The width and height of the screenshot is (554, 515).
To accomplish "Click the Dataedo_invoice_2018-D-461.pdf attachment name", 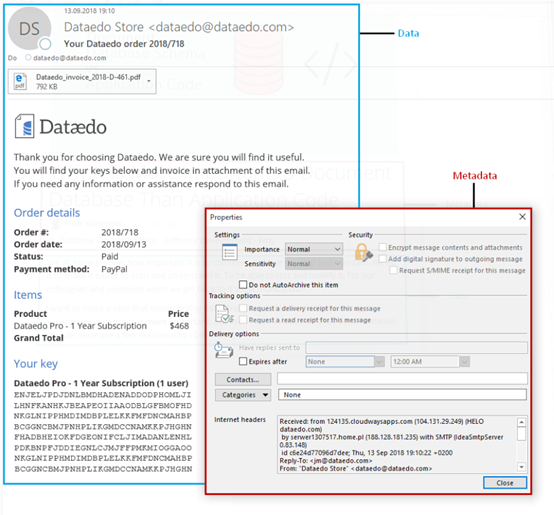I will click(x=88, y=77).
